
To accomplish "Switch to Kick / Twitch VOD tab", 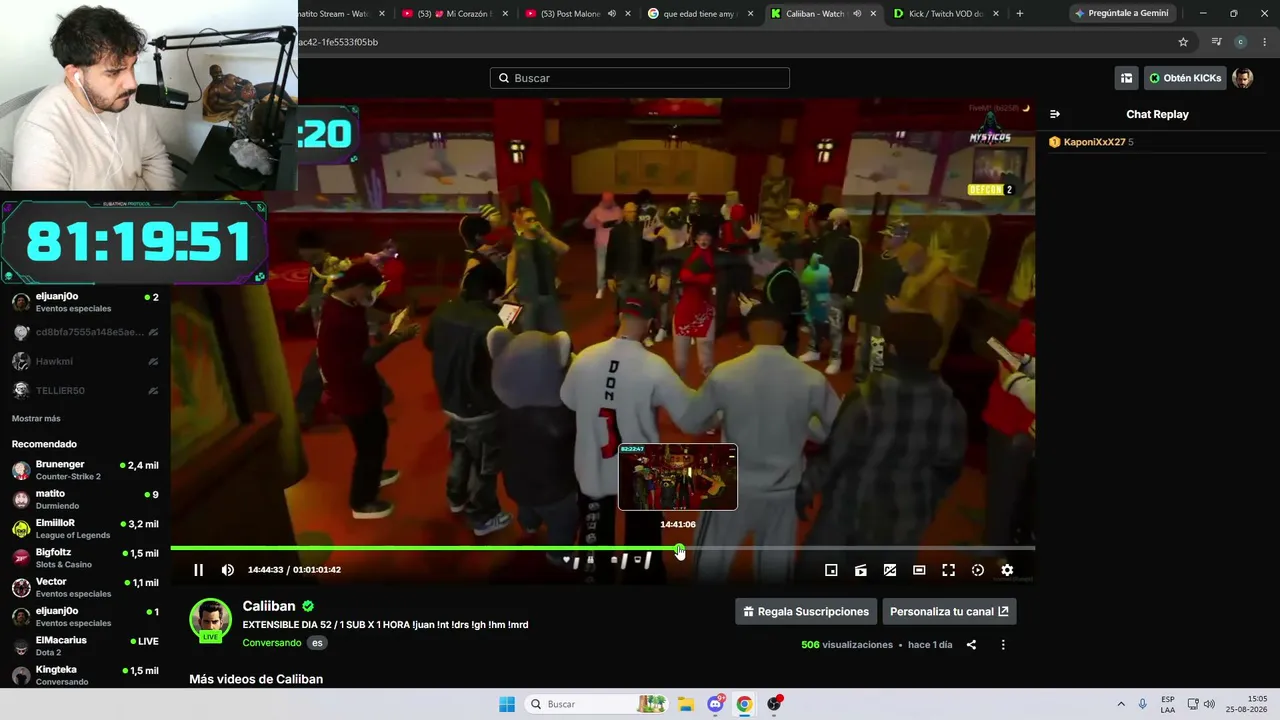I will (x=946, y=14).
